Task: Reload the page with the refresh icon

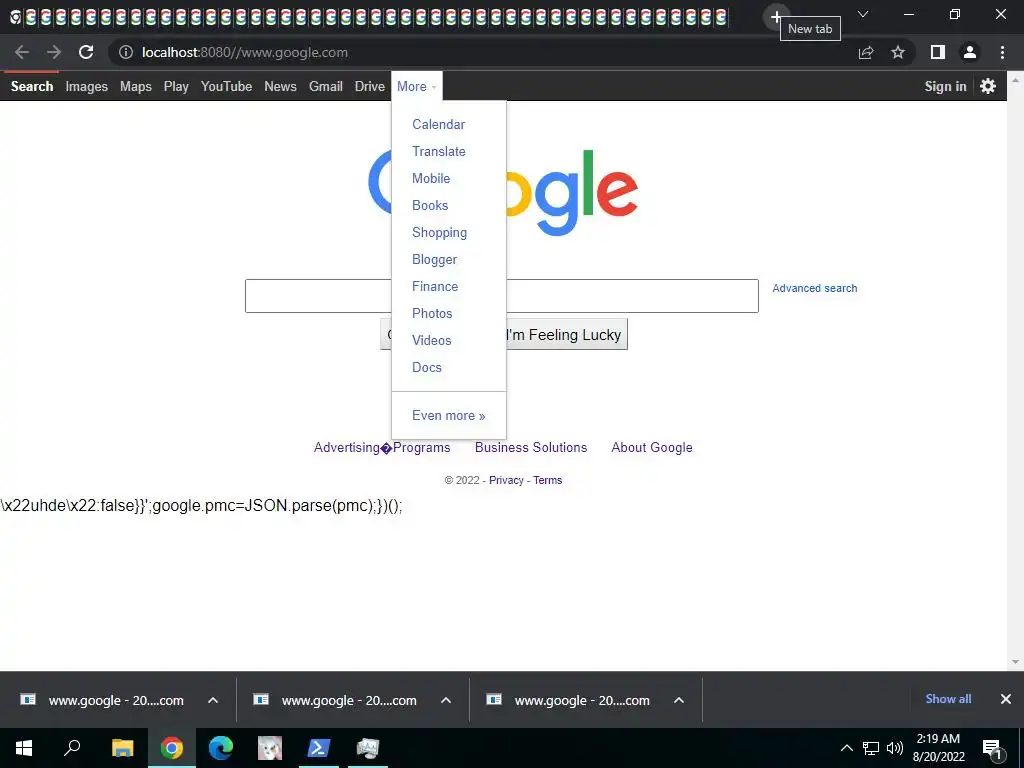Action: 86,52
